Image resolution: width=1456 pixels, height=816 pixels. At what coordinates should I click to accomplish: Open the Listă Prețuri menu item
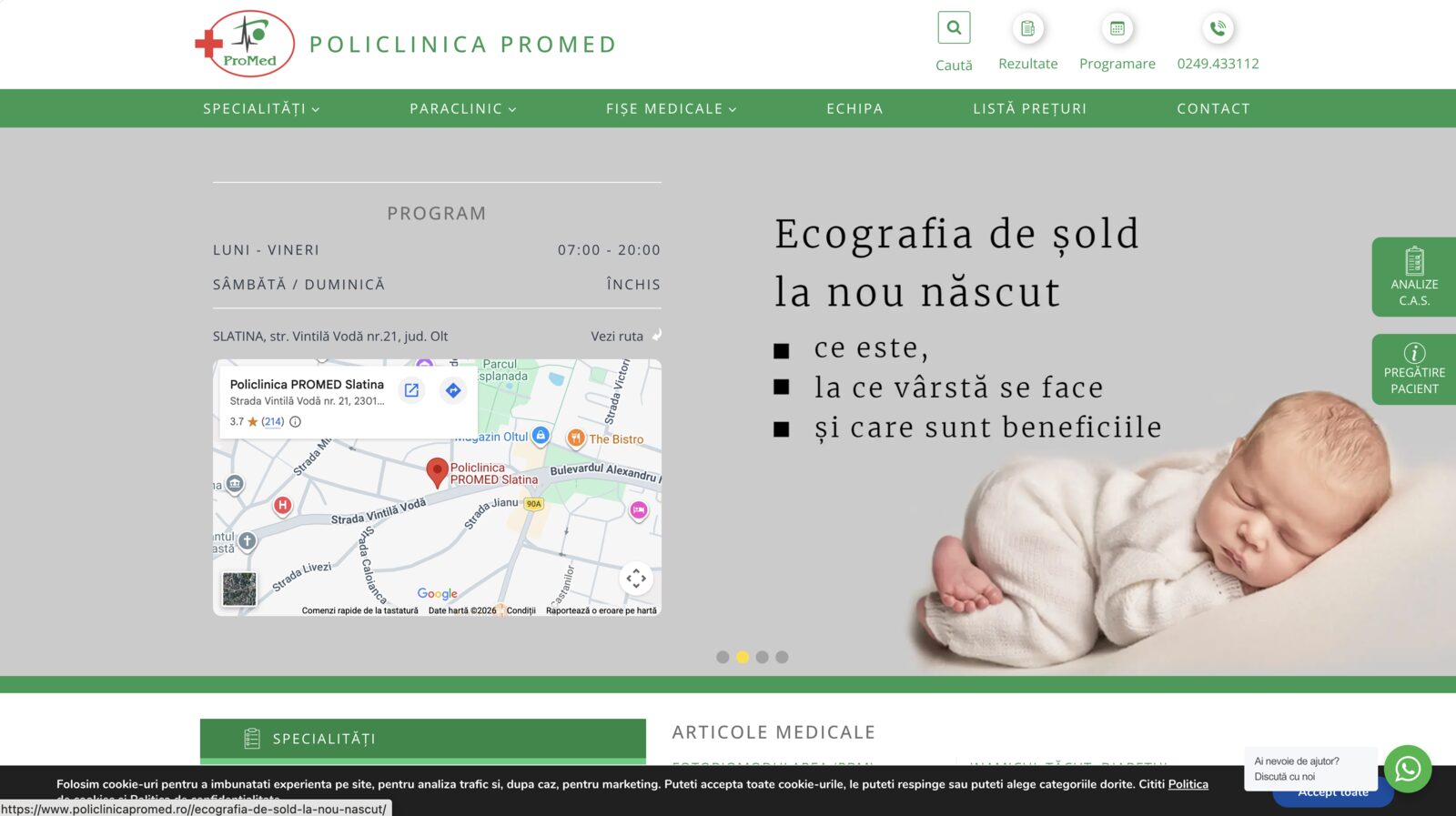tap(1029, 108)
